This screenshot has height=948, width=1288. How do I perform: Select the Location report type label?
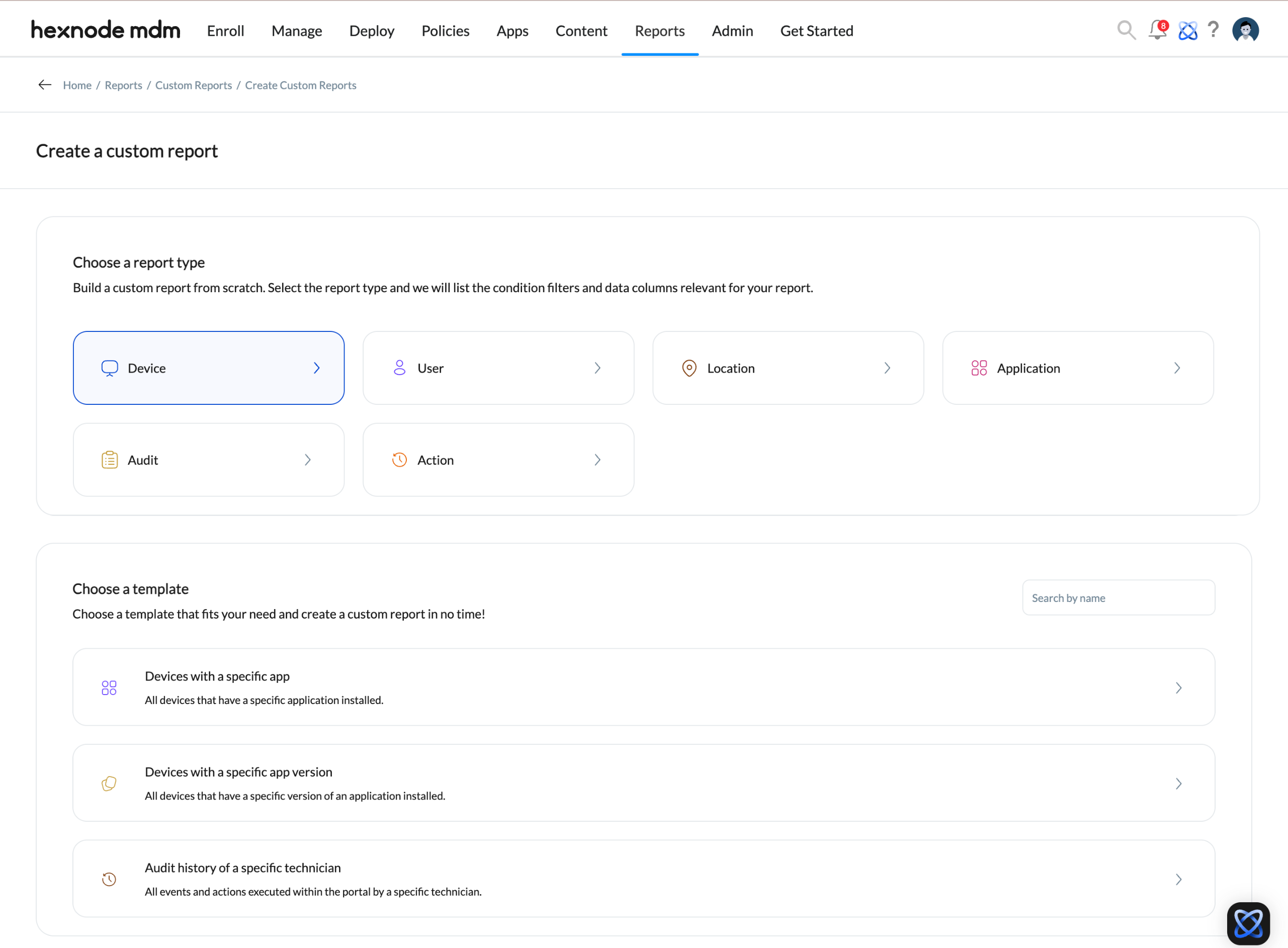click(731, 368)
